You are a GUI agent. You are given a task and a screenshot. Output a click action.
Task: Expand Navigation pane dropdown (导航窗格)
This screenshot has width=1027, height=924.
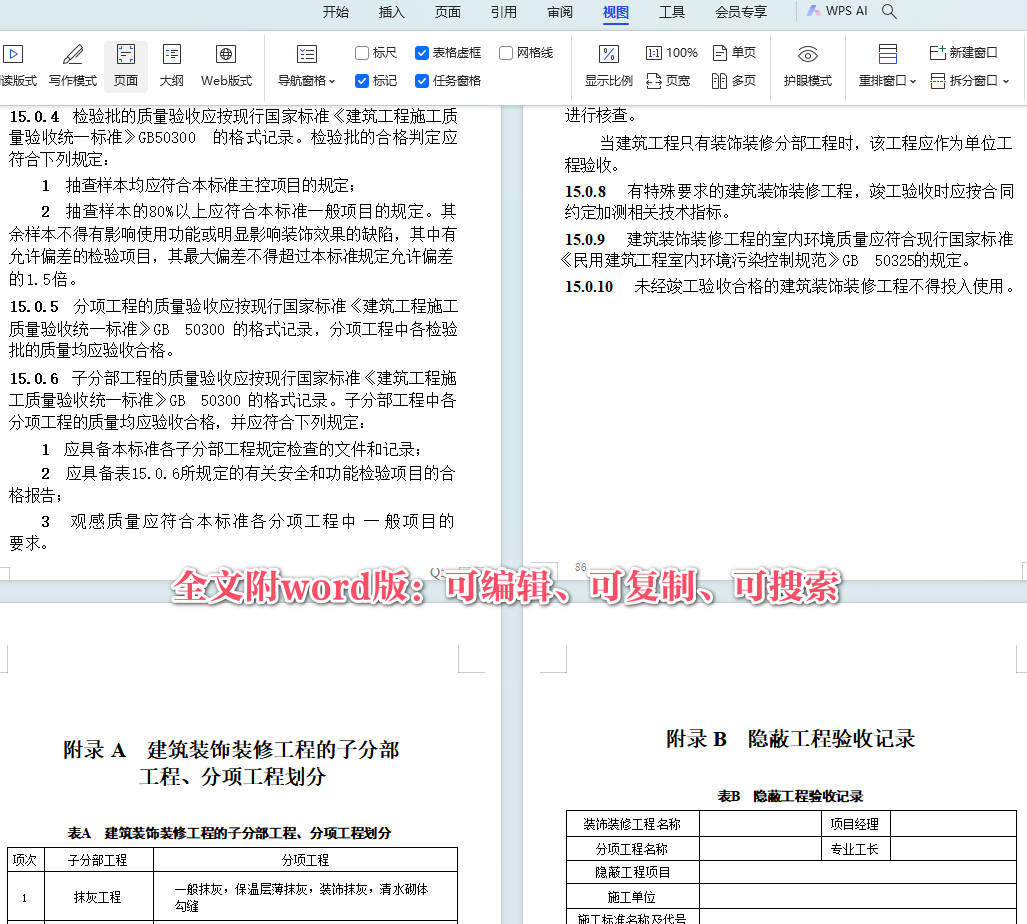click(307, 81)
